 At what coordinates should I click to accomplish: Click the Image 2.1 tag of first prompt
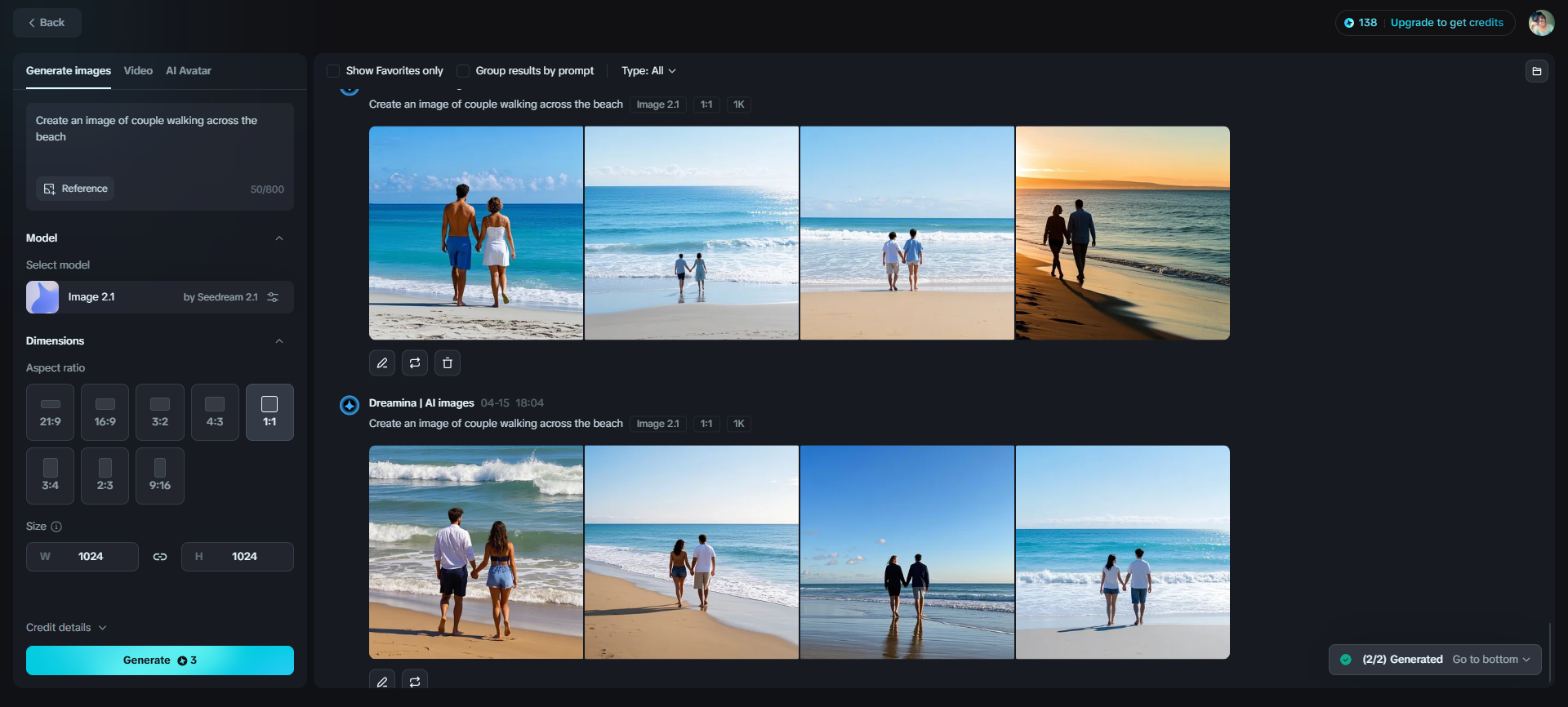click(657, 104)
